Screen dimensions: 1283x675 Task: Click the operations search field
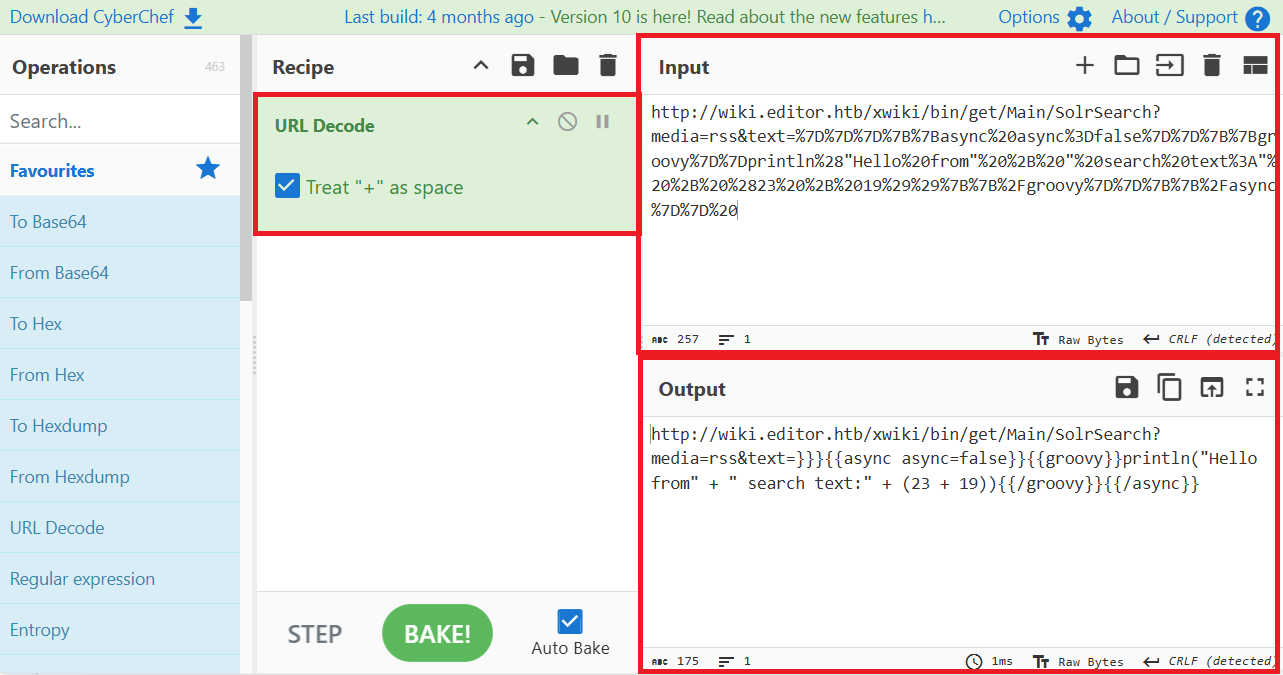(x=120, y=121)
